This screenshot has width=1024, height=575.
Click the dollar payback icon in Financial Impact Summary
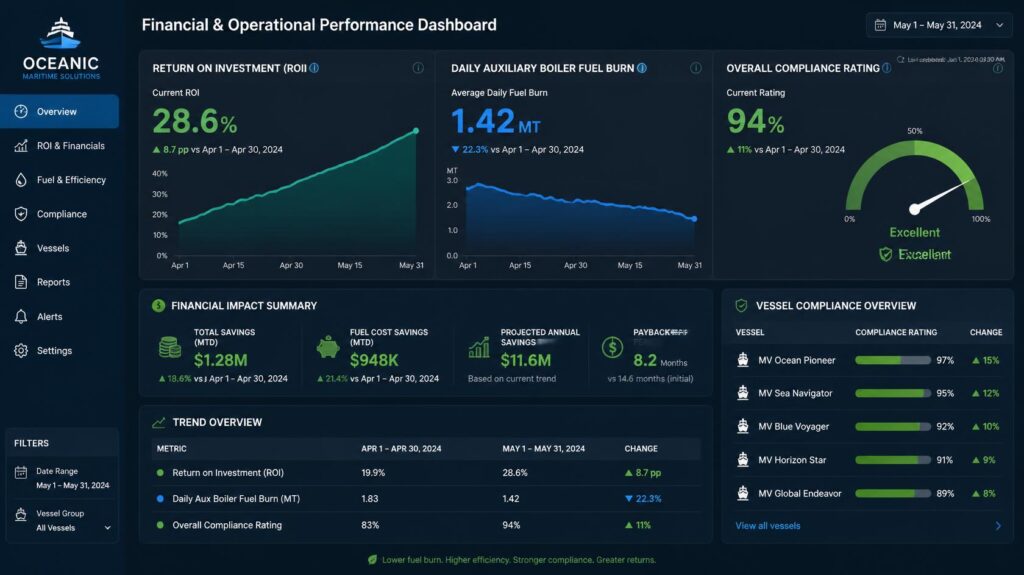click(x=612, y=348)
